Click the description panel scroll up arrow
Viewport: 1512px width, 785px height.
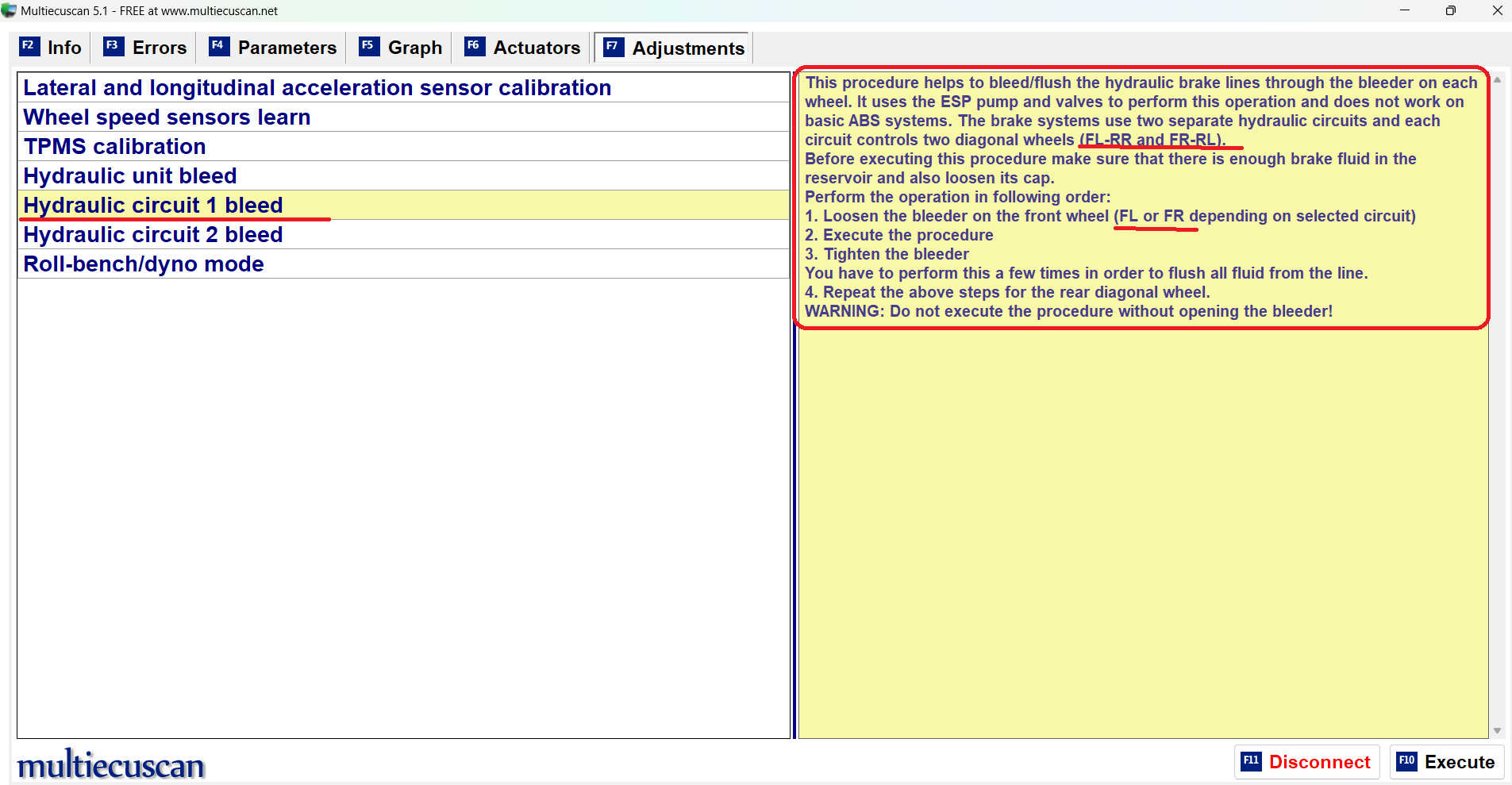pos(1497,79)
